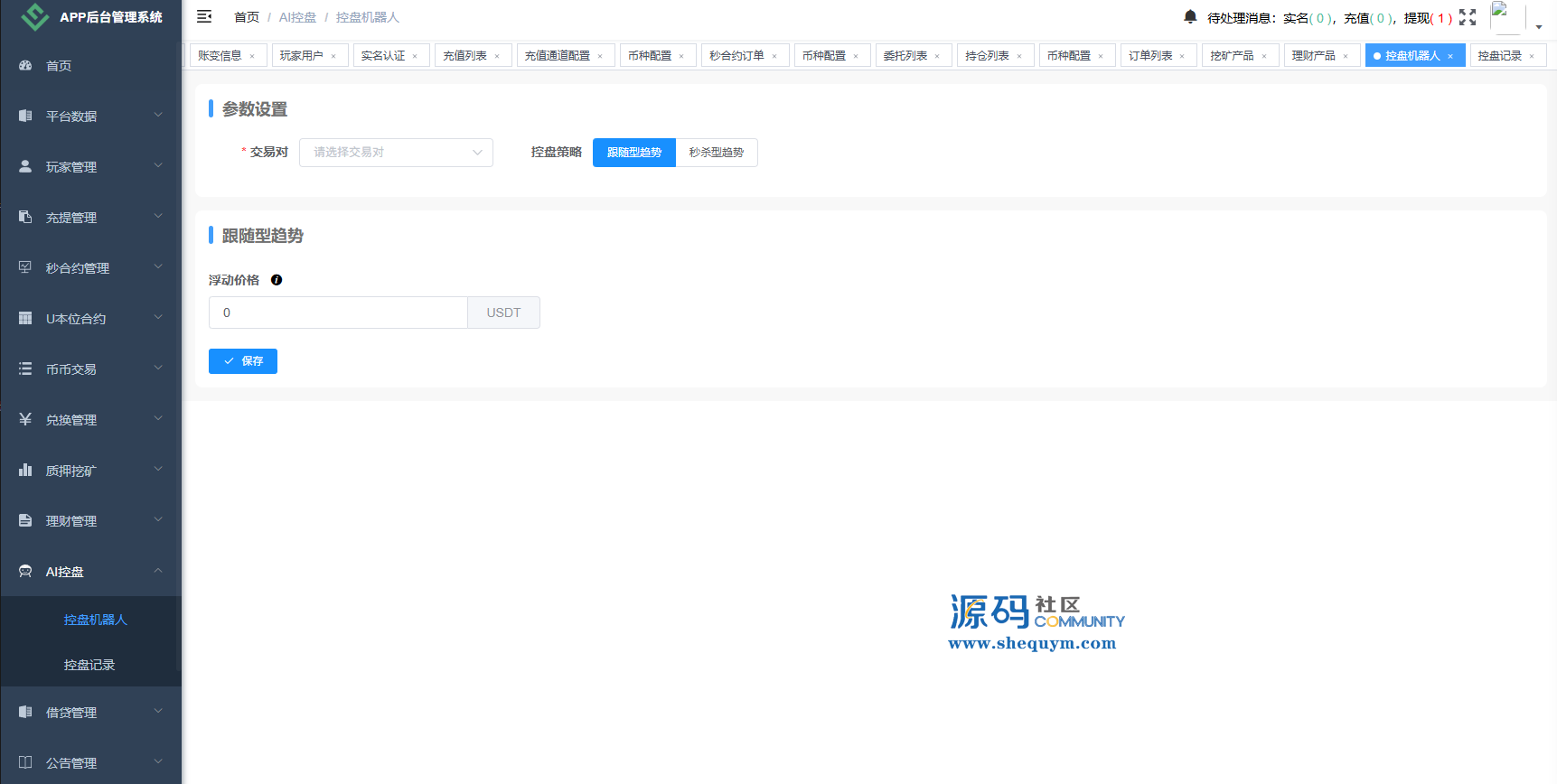Expand the 平台数据 sidebar menu

click(90, 117)
